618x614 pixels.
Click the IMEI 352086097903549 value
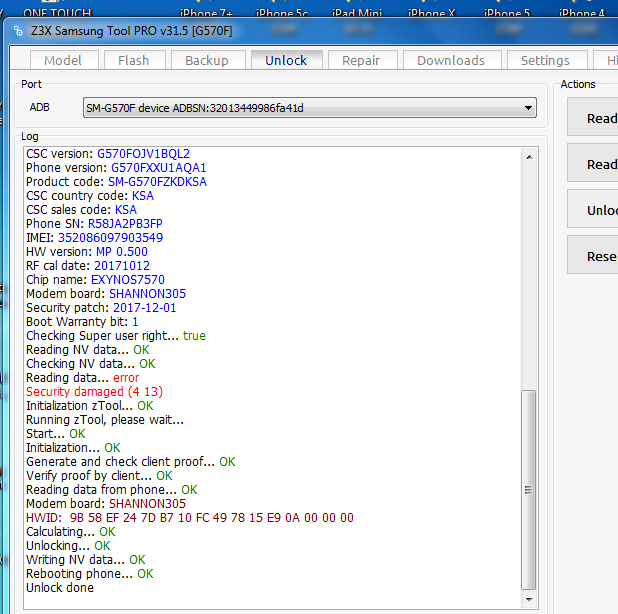click(110, 238)
